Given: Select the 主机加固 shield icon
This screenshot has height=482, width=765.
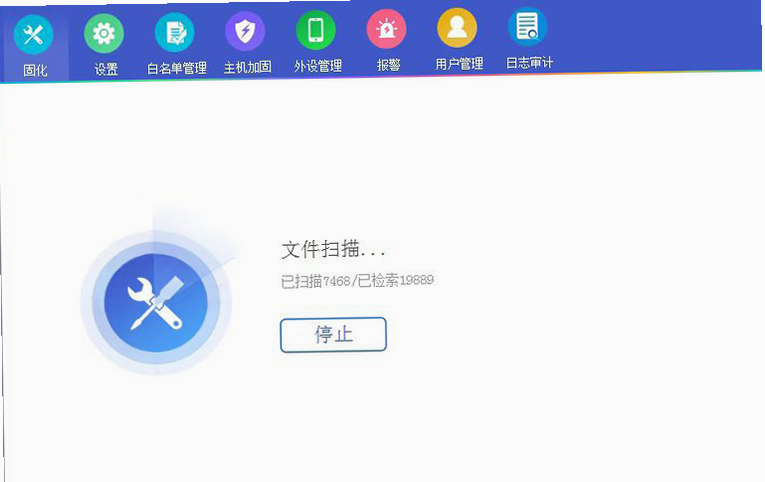Looking at the screenshot, I should [245, 31].
